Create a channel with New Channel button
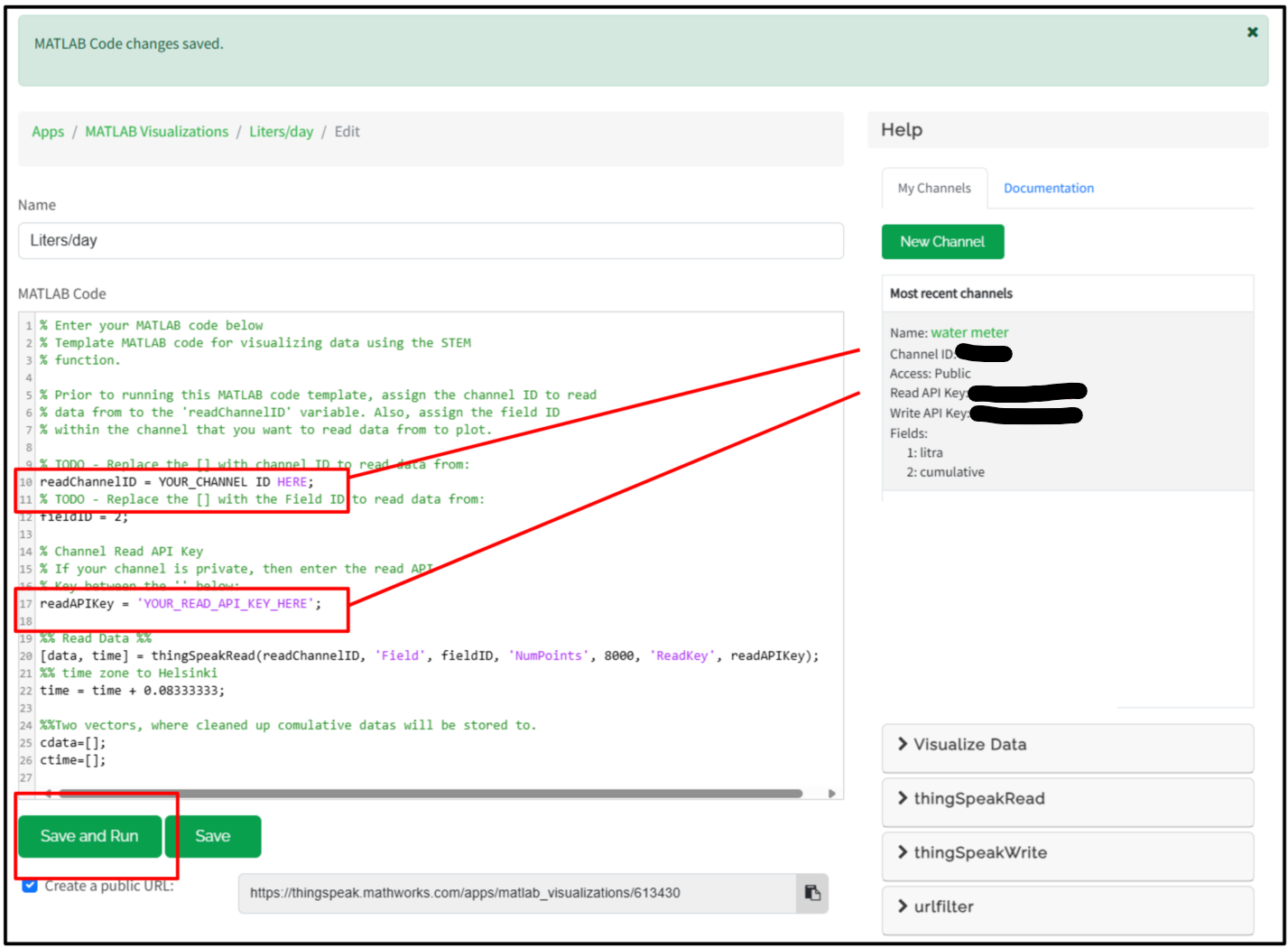Viewport: 1288px width, 948px height. [942, 242]
